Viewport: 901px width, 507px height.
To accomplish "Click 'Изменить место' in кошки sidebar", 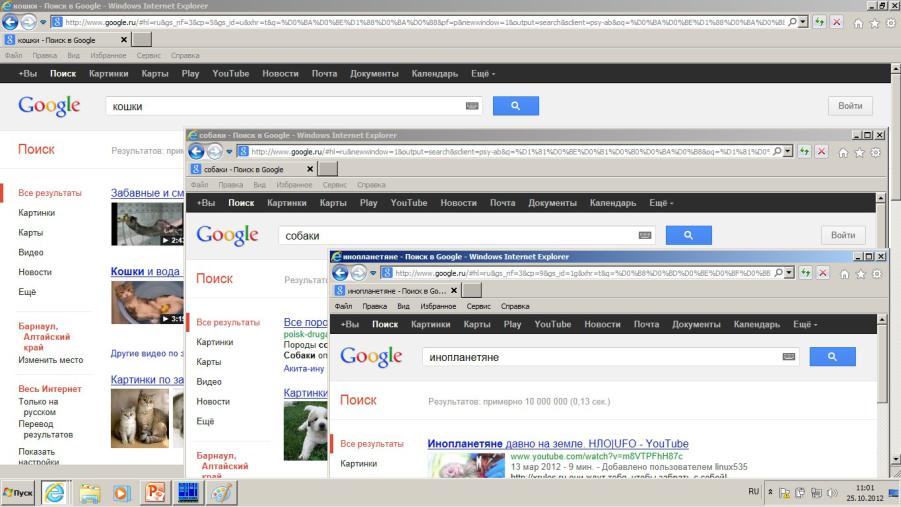I will pos(51,360).
